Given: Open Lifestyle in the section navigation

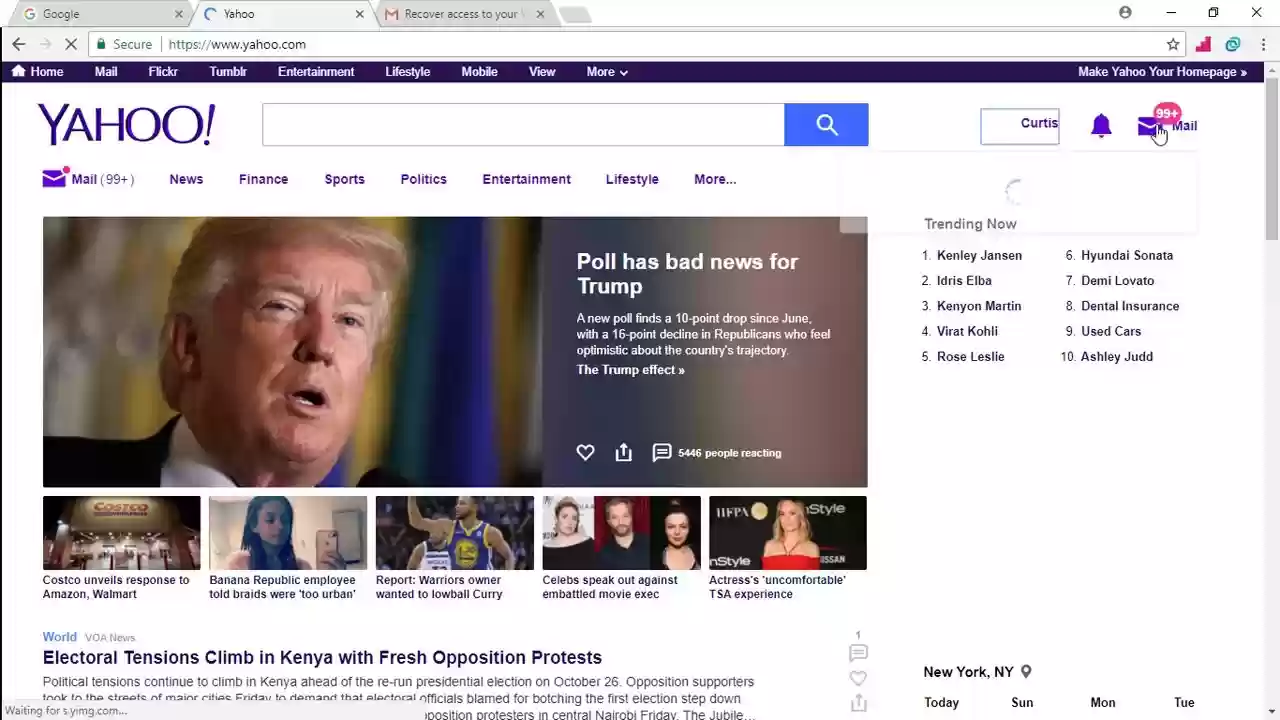Looking at the screenshot, I should point(632,179).
